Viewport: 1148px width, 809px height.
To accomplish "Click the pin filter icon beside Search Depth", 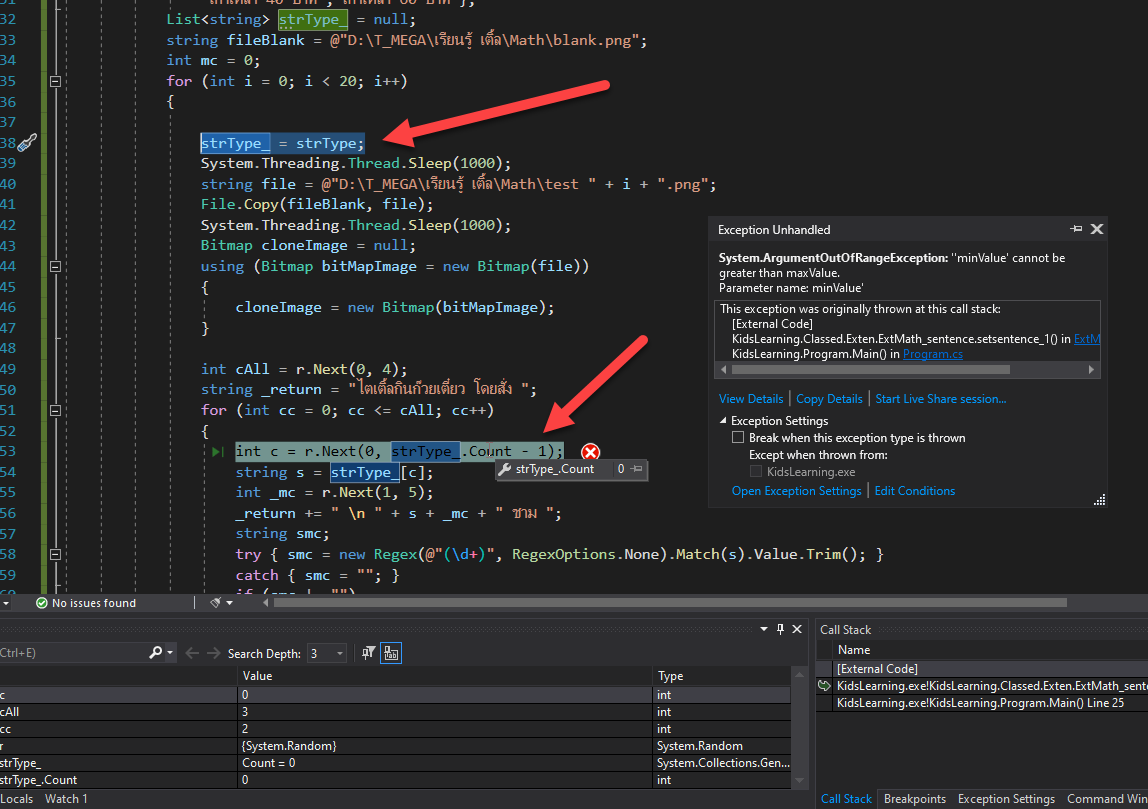I will tap(369, 653).
